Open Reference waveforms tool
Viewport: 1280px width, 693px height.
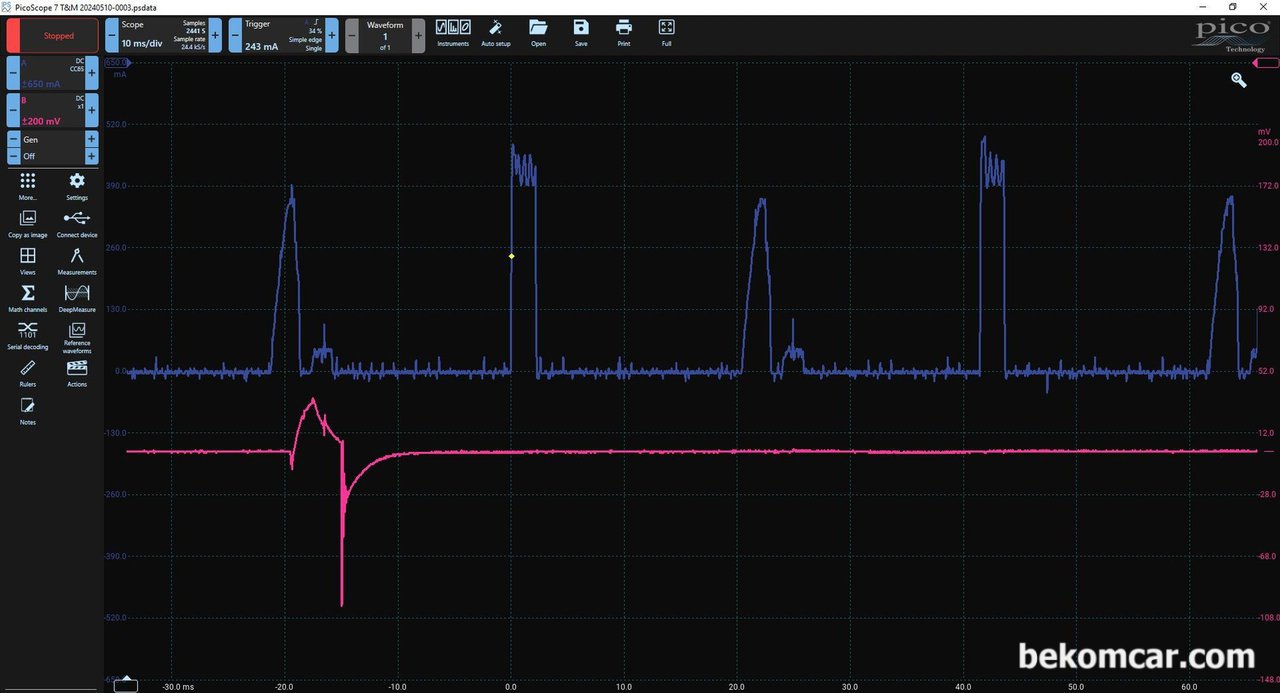point(77,338)
